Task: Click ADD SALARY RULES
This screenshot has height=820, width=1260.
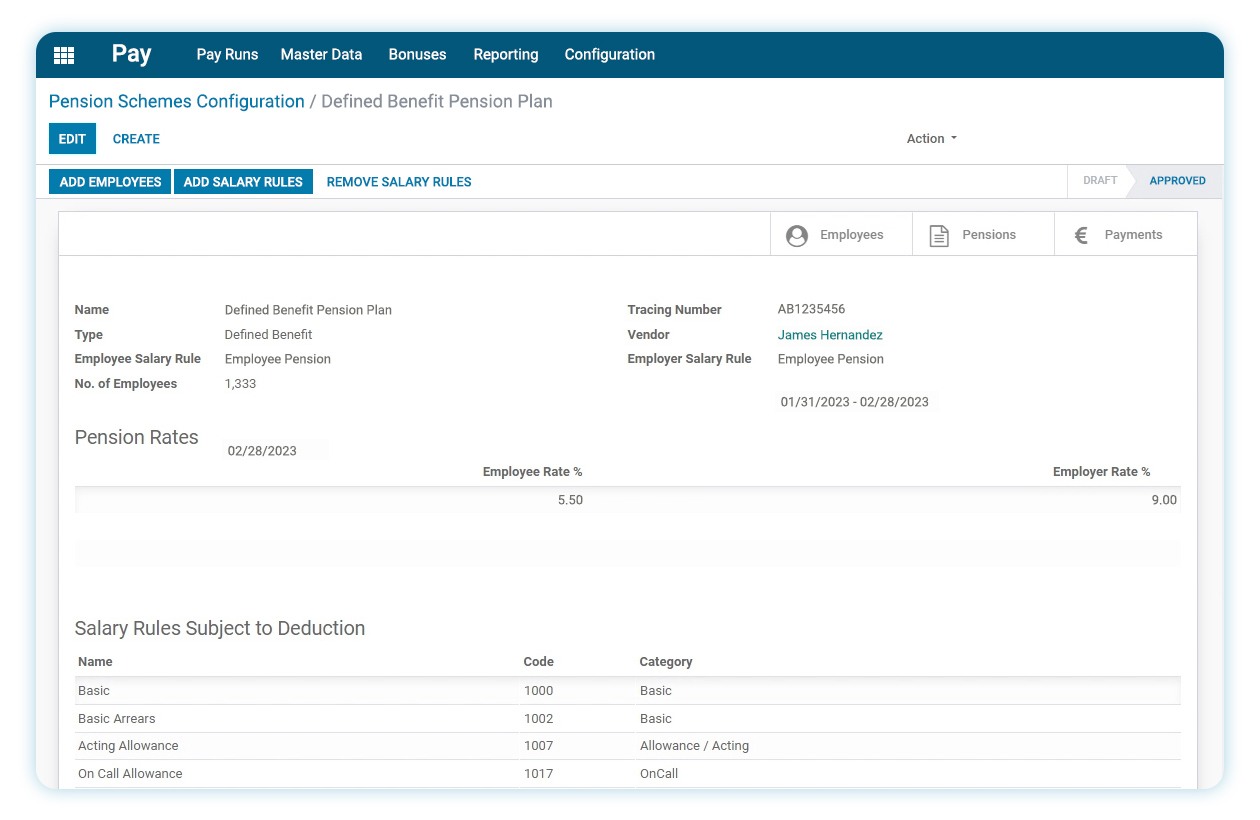Action: pyautogui.click(x=243, y=181)
